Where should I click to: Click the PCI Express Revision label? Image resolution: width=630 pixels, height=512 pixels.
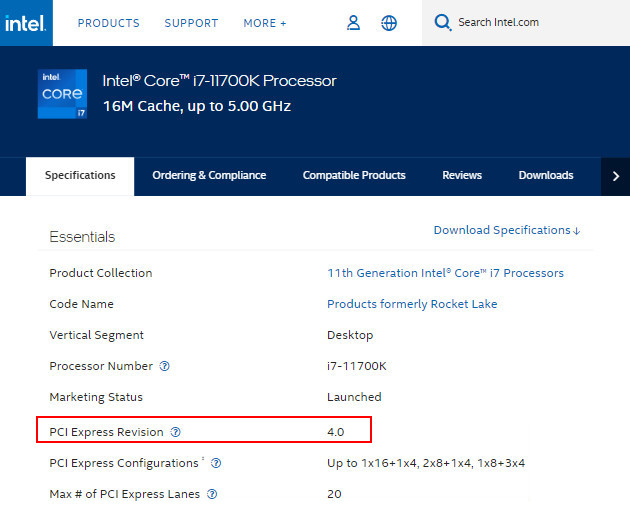(106, 432)
